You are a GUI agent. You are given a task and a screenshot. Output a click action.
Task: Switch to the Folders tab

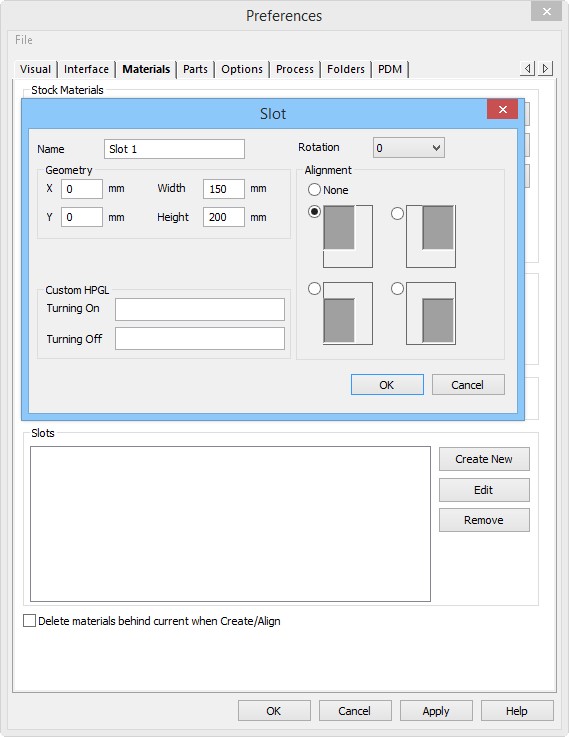coord(346,69)
